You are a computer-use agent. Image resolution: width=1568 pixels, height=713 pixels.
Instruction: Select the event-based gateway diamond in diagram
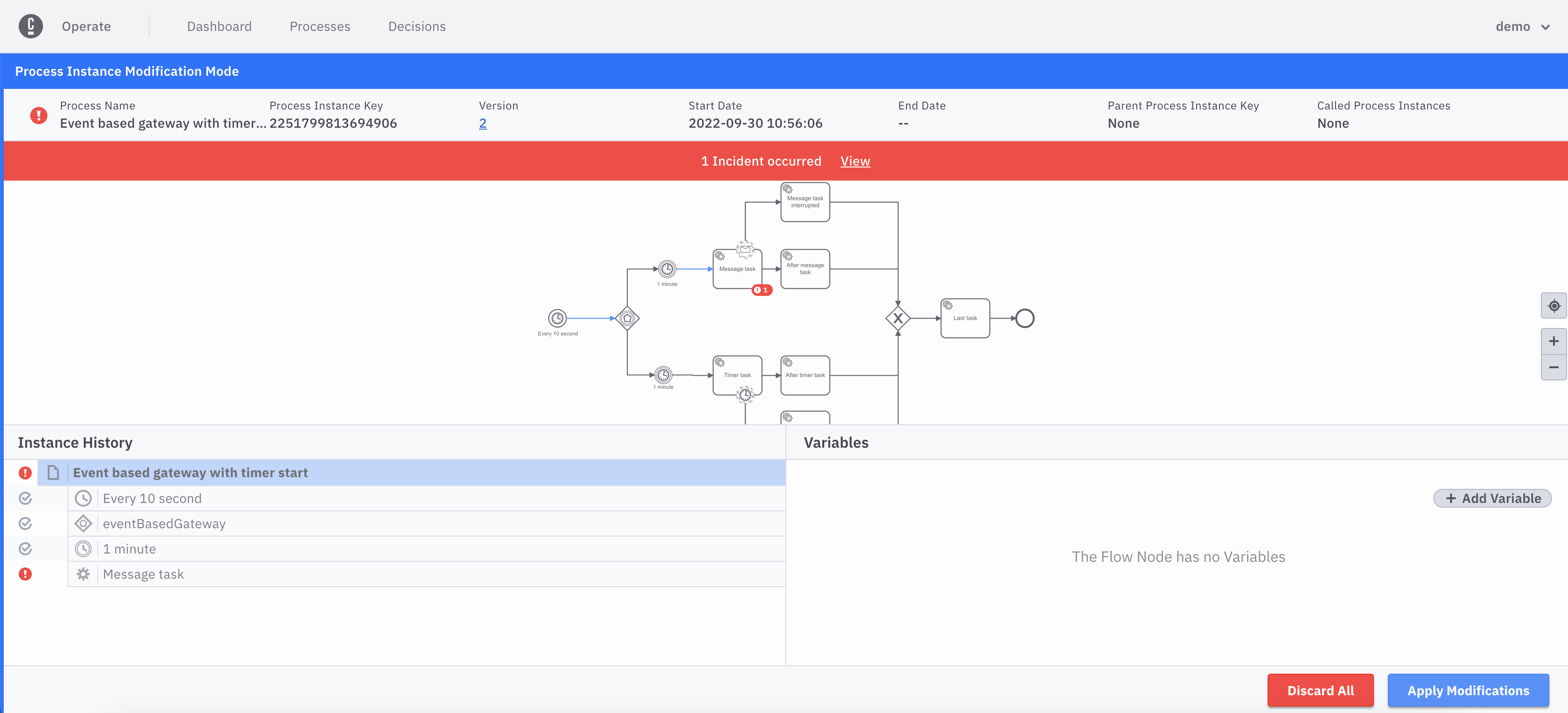627,318
